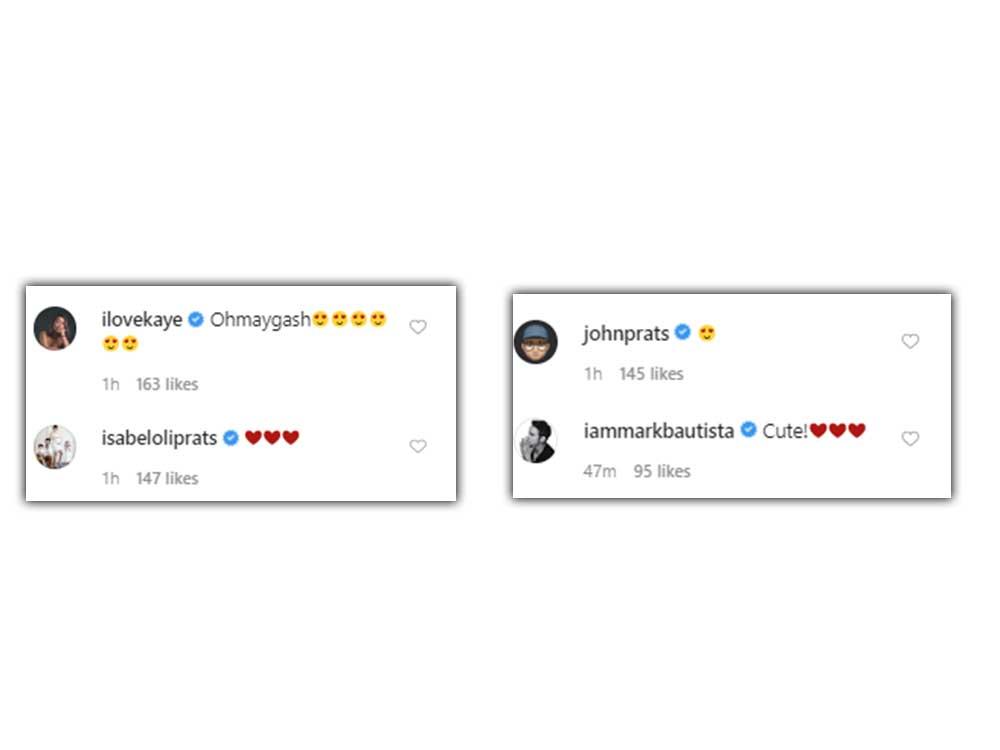Visit the ilovekaye username link
This screenshot has width=1000, height=750.
[142, 320]
